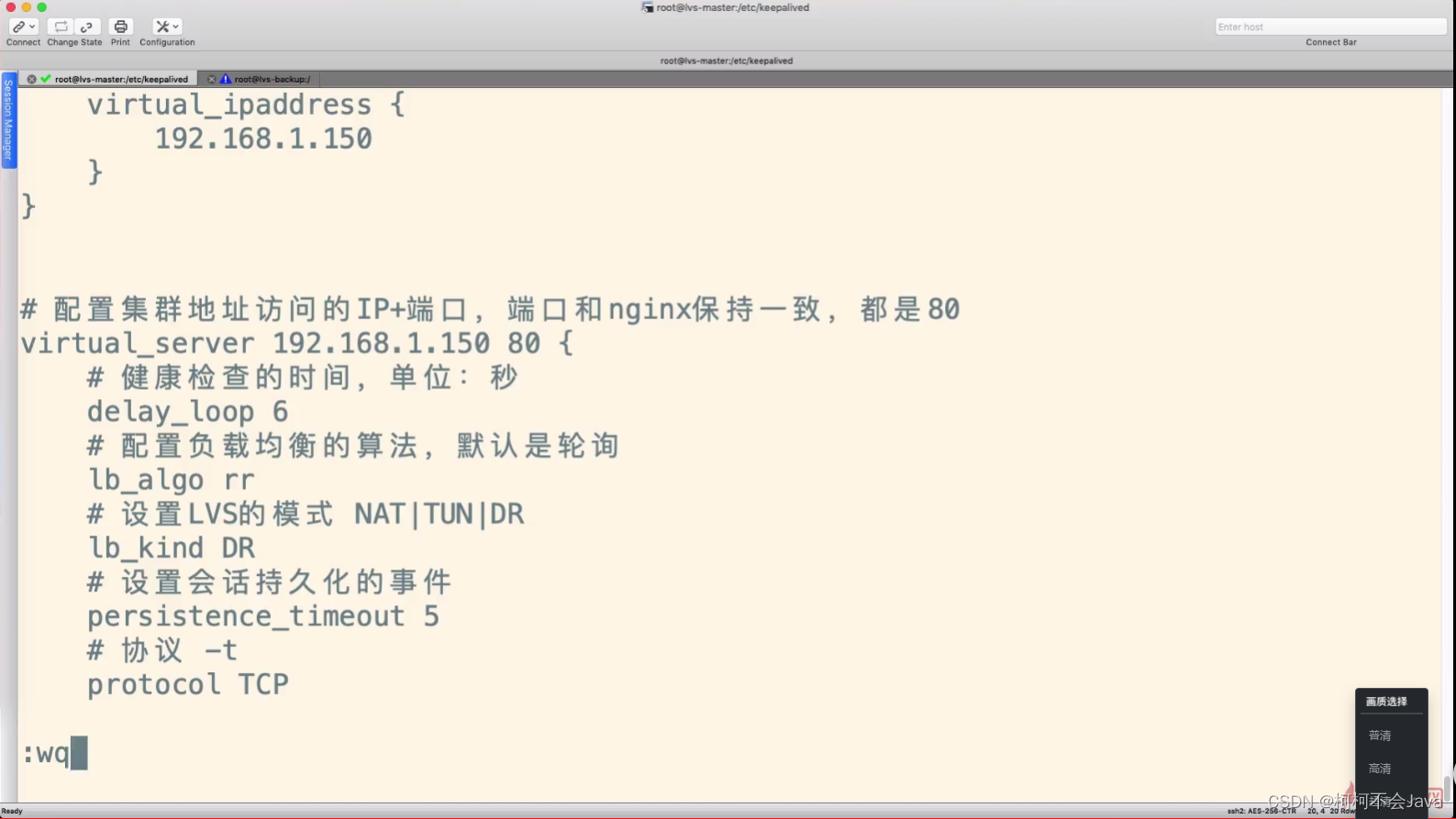Click the 'Connect Bar' label
Image resolution: width=1456 pixels, height=819 pixels.
tap(1330, 42)
